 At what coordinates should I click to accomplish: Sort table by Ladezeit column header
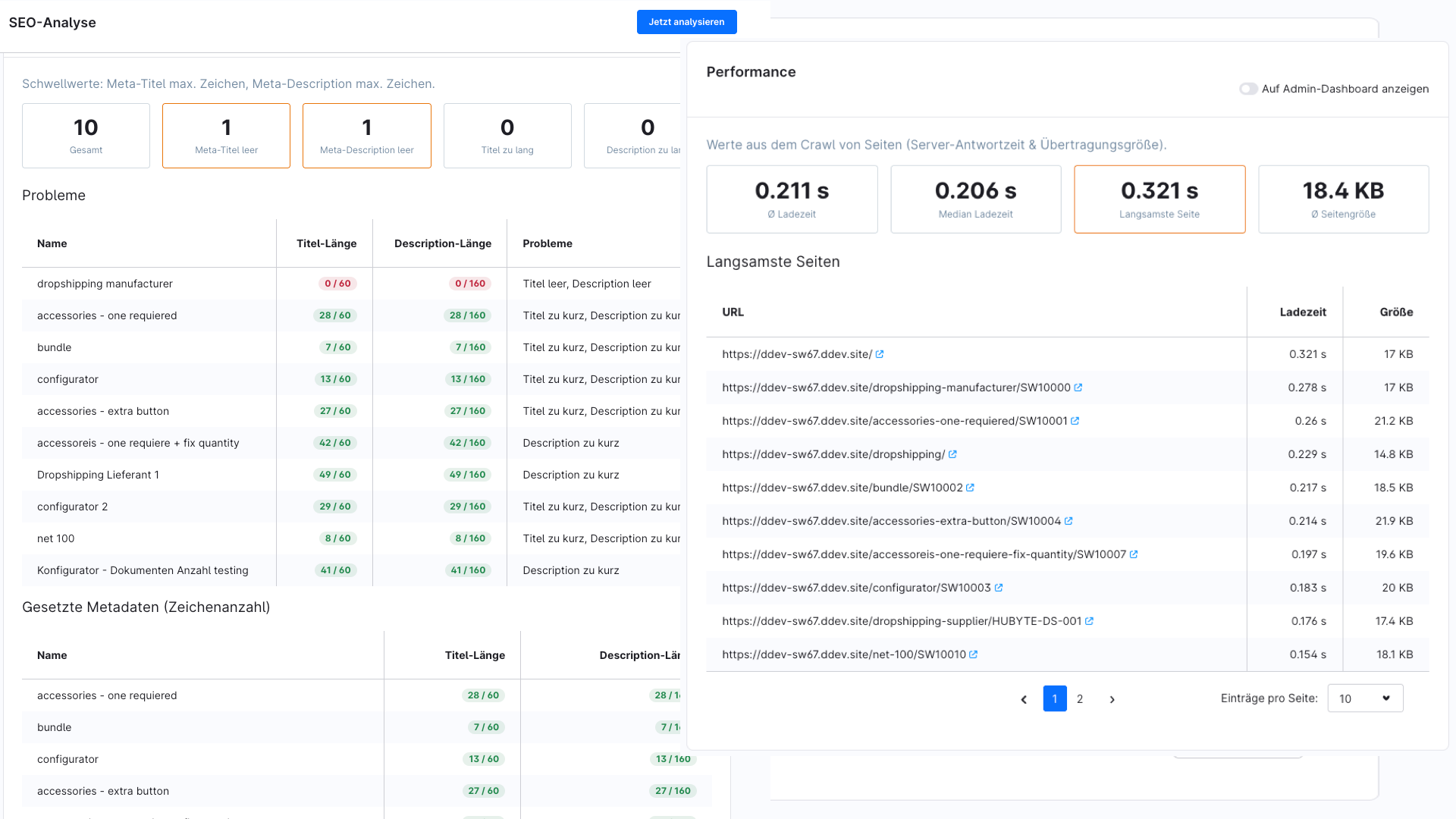tap(1303, 312)
